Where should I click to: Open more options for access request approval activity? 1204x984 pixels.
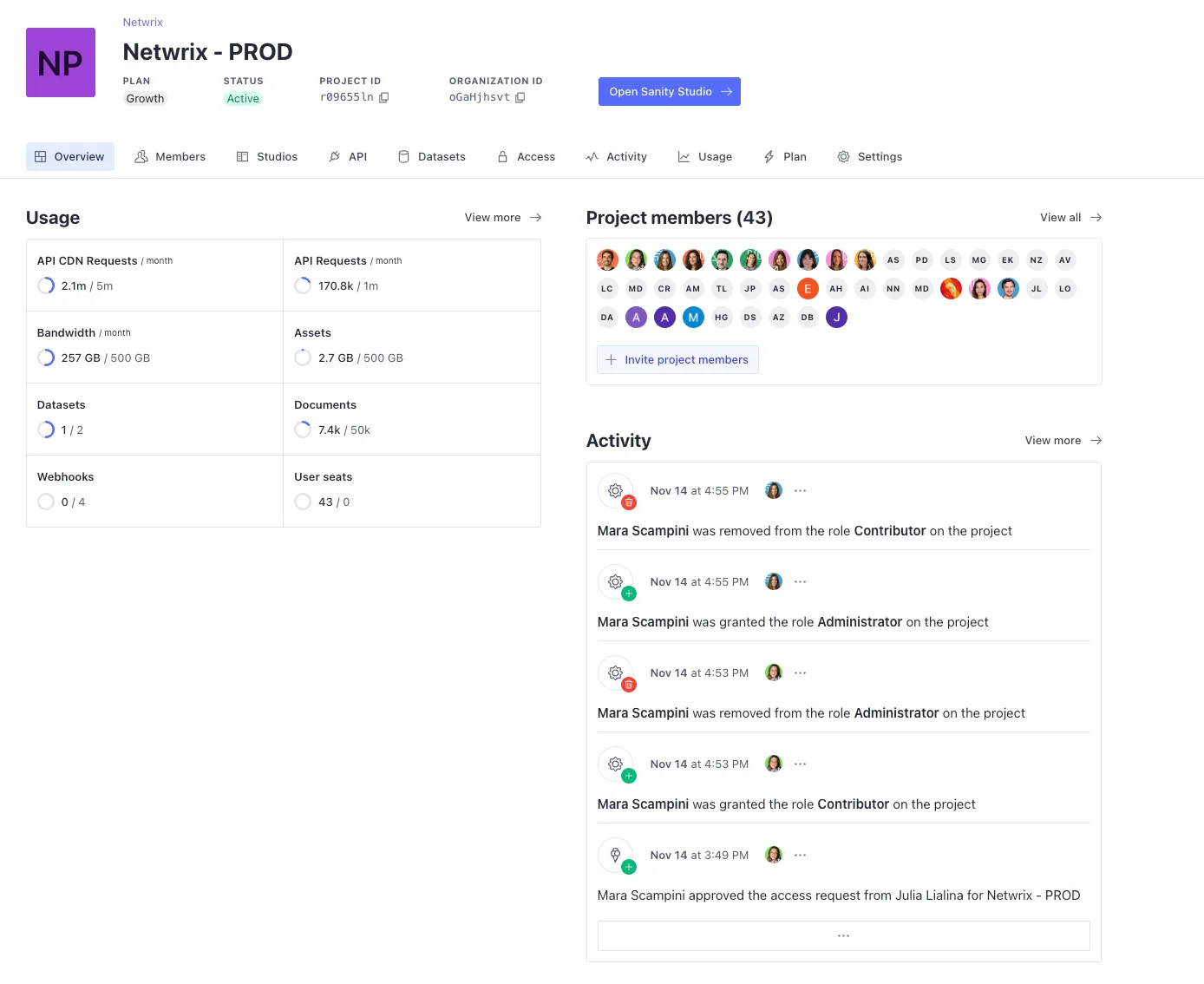(801, 856)
